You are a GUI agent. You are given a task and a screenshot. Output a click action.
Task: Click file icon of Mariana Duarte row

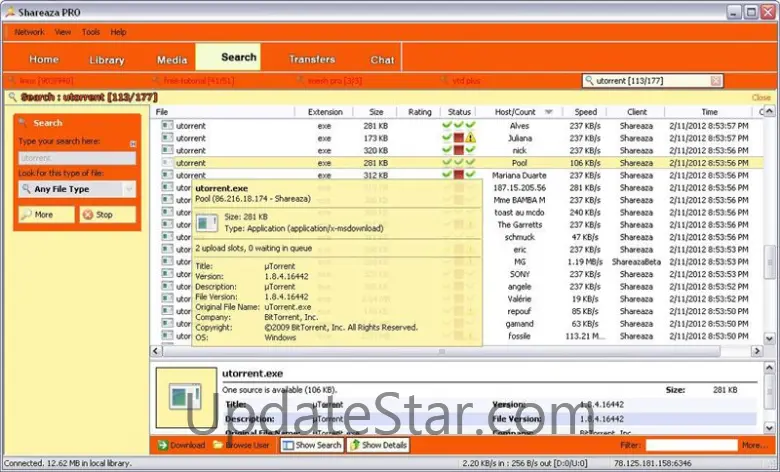point(168,175)
